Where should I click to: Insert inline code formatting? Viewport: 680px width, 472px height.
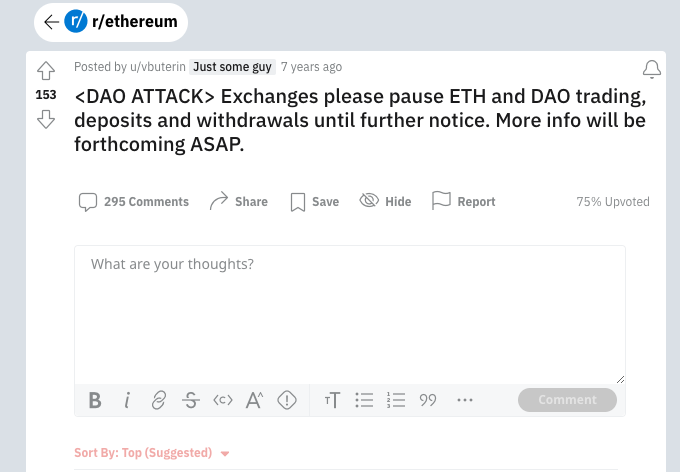tap(222, 400)
